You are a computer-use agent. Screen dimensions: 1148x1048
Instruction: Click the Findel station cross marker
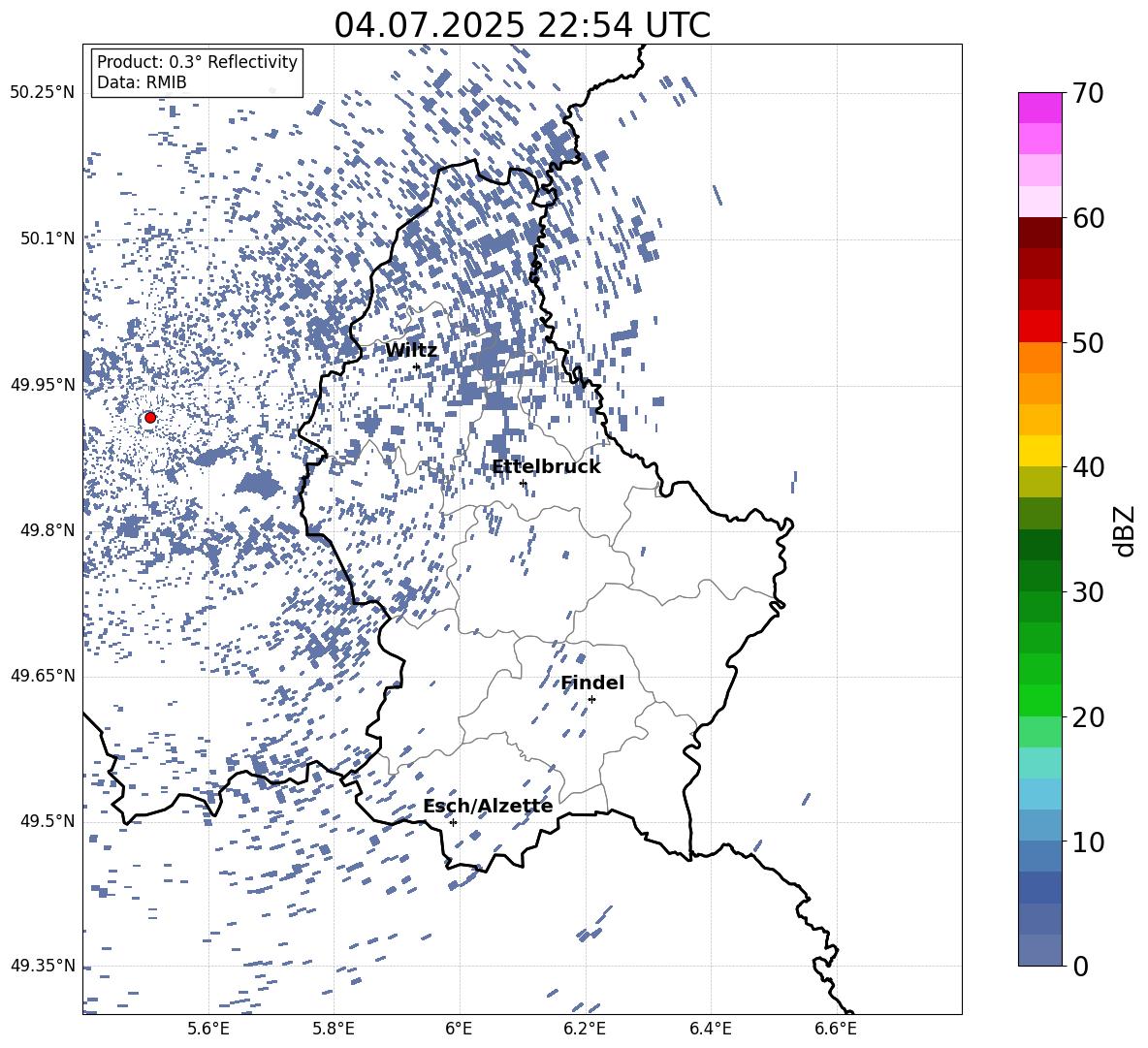point(591,700)
